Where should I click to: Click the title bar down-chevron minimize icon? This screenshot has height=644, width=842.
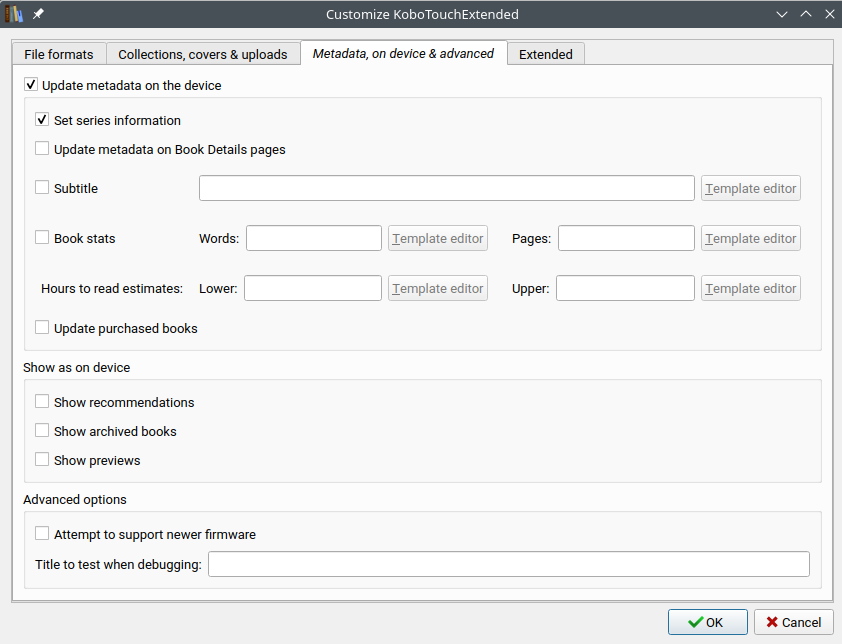pos(782,15)
